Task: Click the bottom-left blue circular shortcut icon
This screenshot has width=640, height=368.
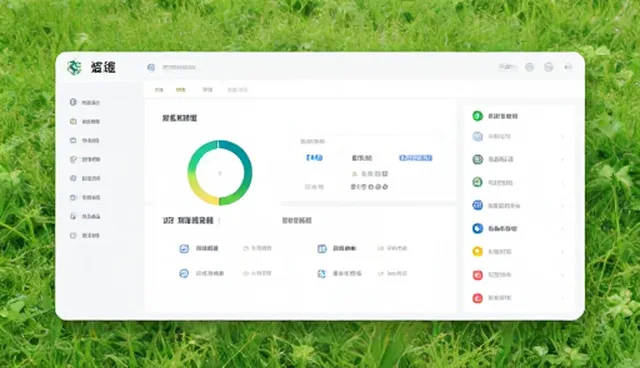Action: click(184, 273)
